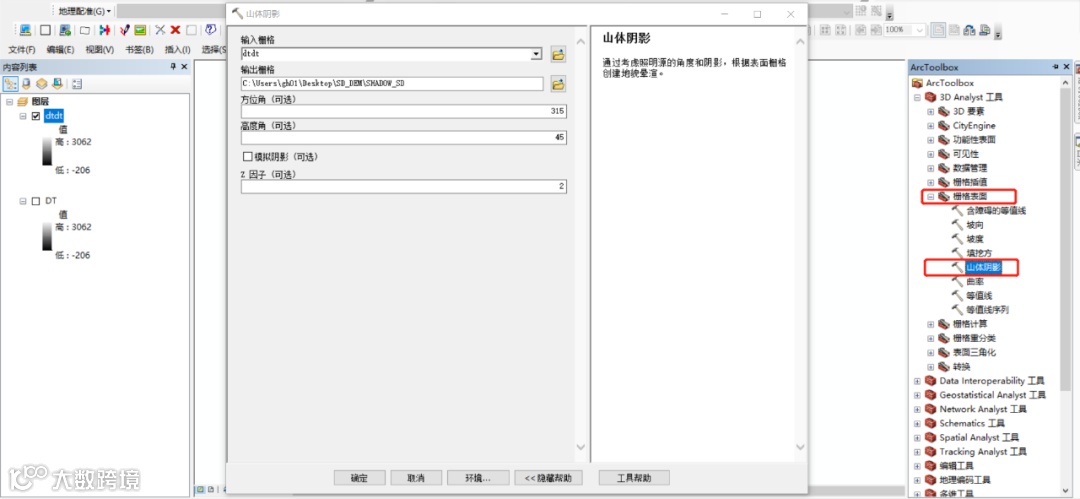The image size is (1080, 499).
Task: Click the help question-mark toolbar icon
Action: (211, 30)
